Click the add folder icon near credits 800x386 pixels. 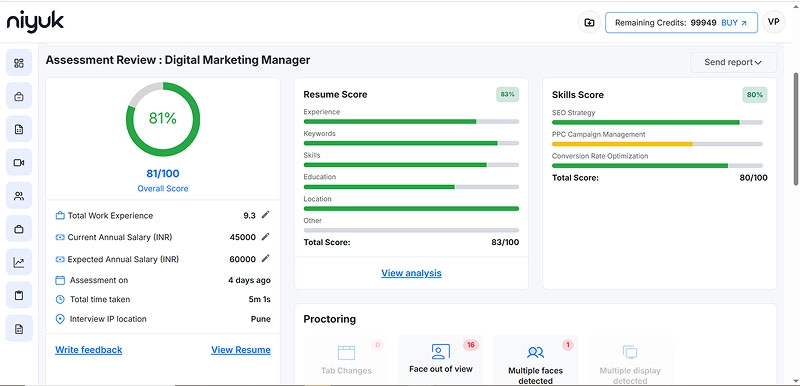(589, 22)
